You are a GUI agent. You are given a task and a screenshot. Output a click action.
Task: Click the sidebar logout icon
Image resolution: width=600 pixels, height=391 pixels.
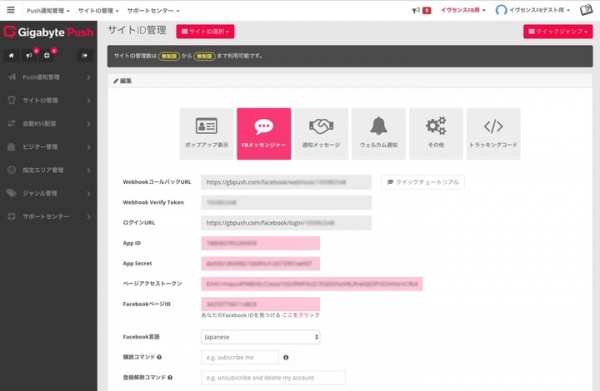(85, 55)
